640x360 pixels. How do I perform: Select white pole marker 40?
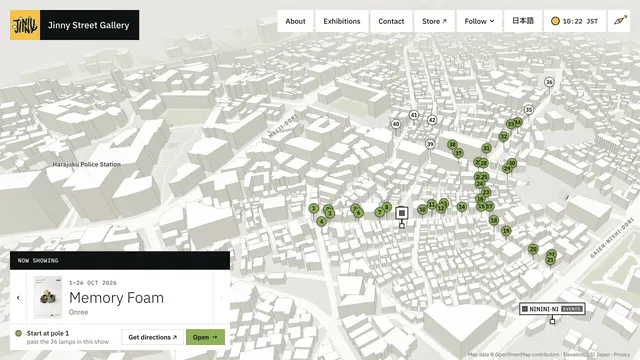click(396, 124)
